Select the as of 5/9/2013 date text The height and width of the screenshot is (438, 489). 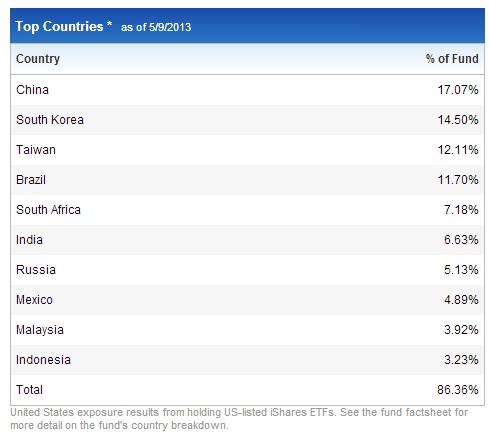[156, 27]
